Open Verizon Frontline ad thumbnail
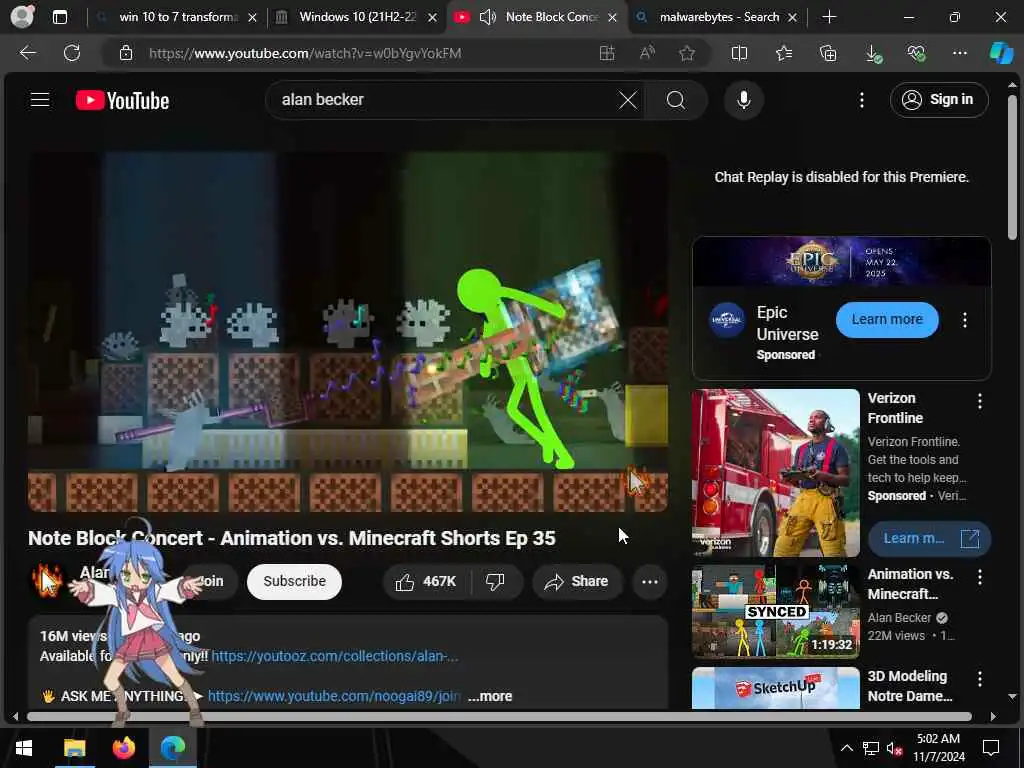Viewport: 1024px width, 768px height. 775,473
